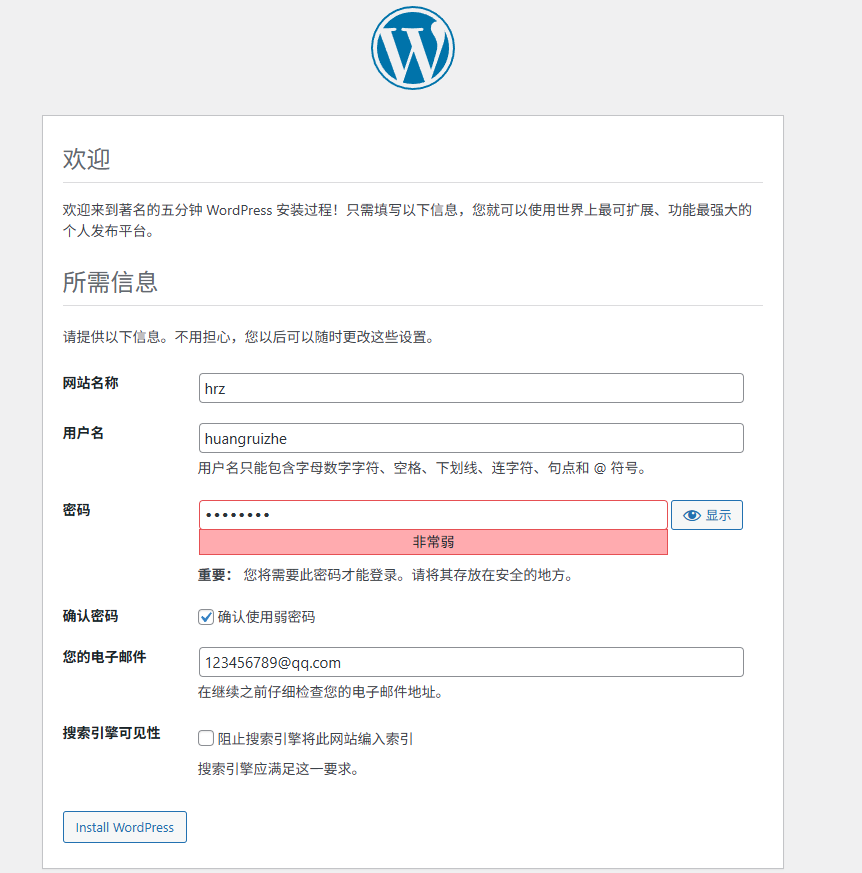The width and height of the screenshot is (862, 873).
Task: Click the 搜索引擎可见性 label
Action: click(111, 733)
